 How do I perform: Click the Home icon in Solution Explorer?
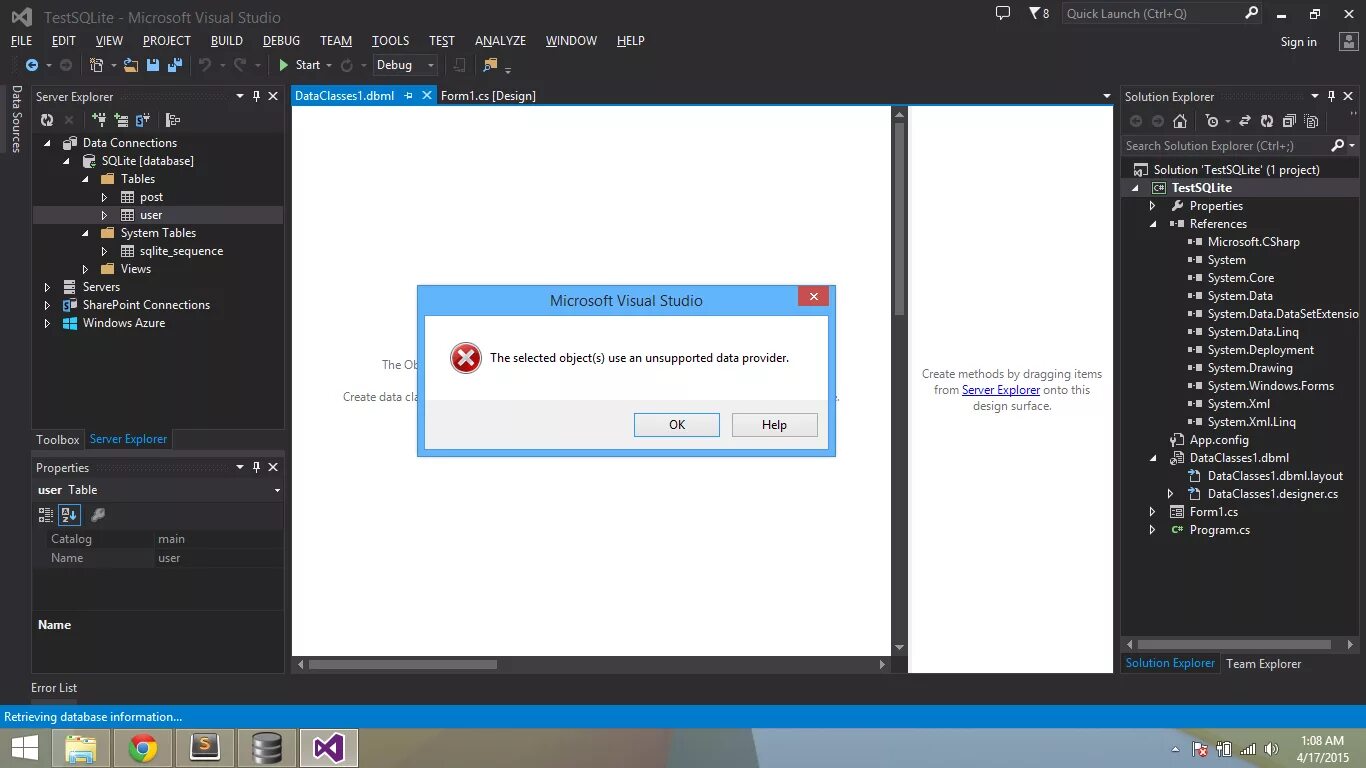1180,121
